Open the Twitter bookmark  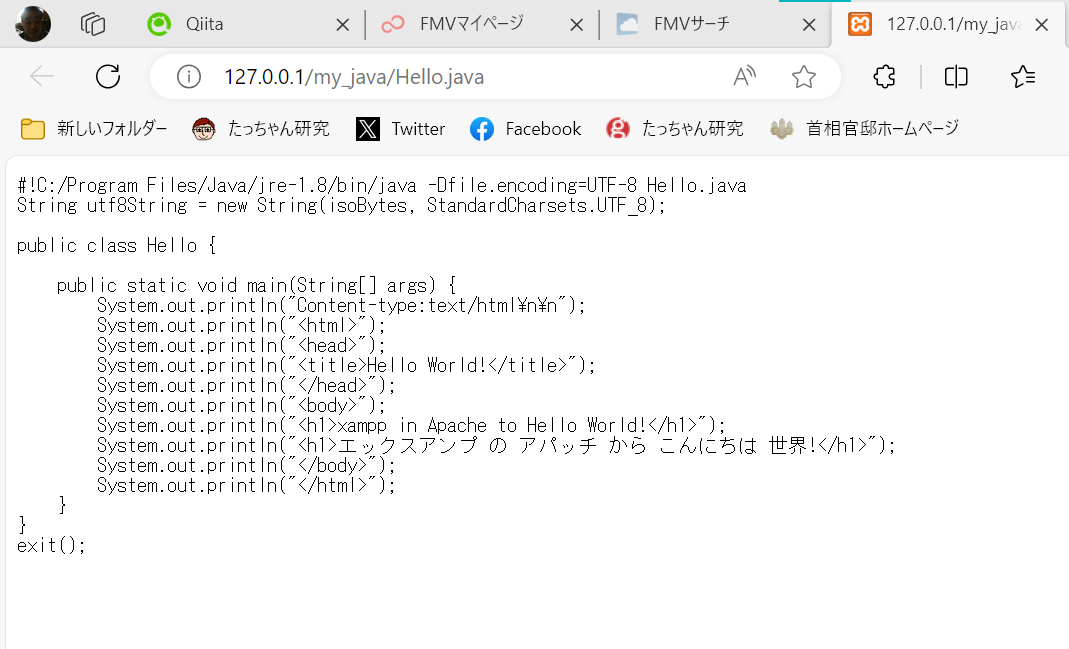click(x=400, y=128)
